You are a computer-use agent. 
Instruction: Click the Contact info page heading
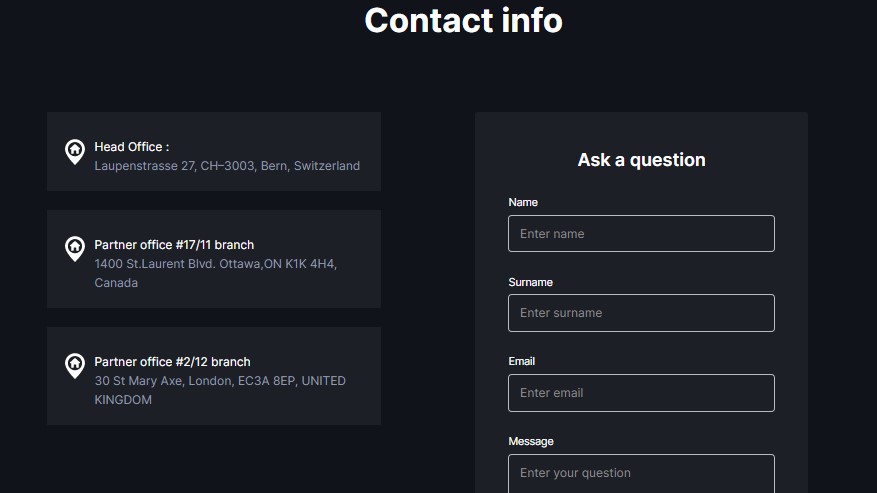[x=463, y=20]
